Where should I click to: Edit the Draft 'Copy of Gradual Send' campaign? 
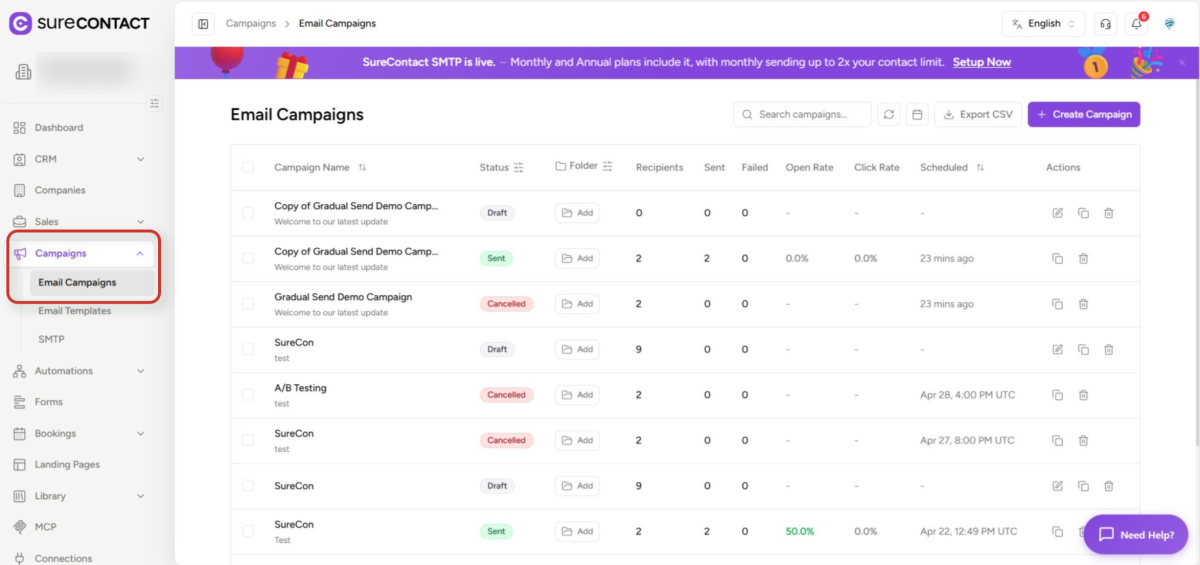tap(1057, 213)
